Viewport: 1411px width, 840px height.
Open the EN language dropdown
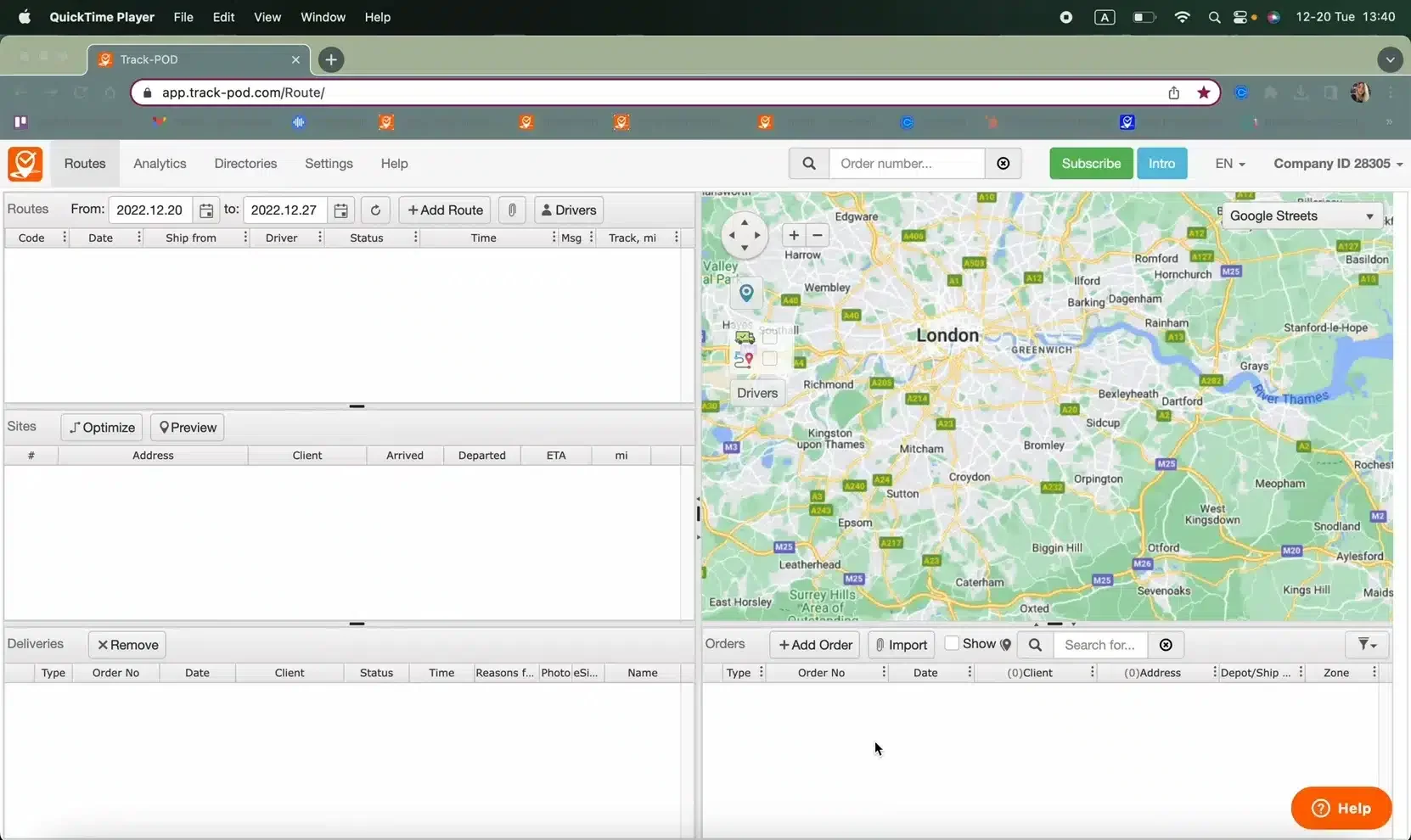click(1229, 163)
